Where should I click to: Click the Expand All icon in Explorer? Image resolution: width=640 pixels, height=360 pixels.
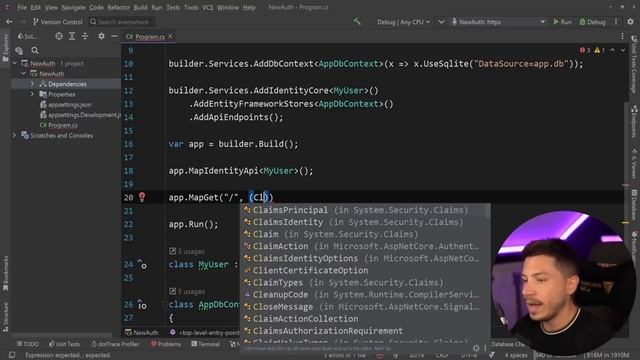click(72, 36)
